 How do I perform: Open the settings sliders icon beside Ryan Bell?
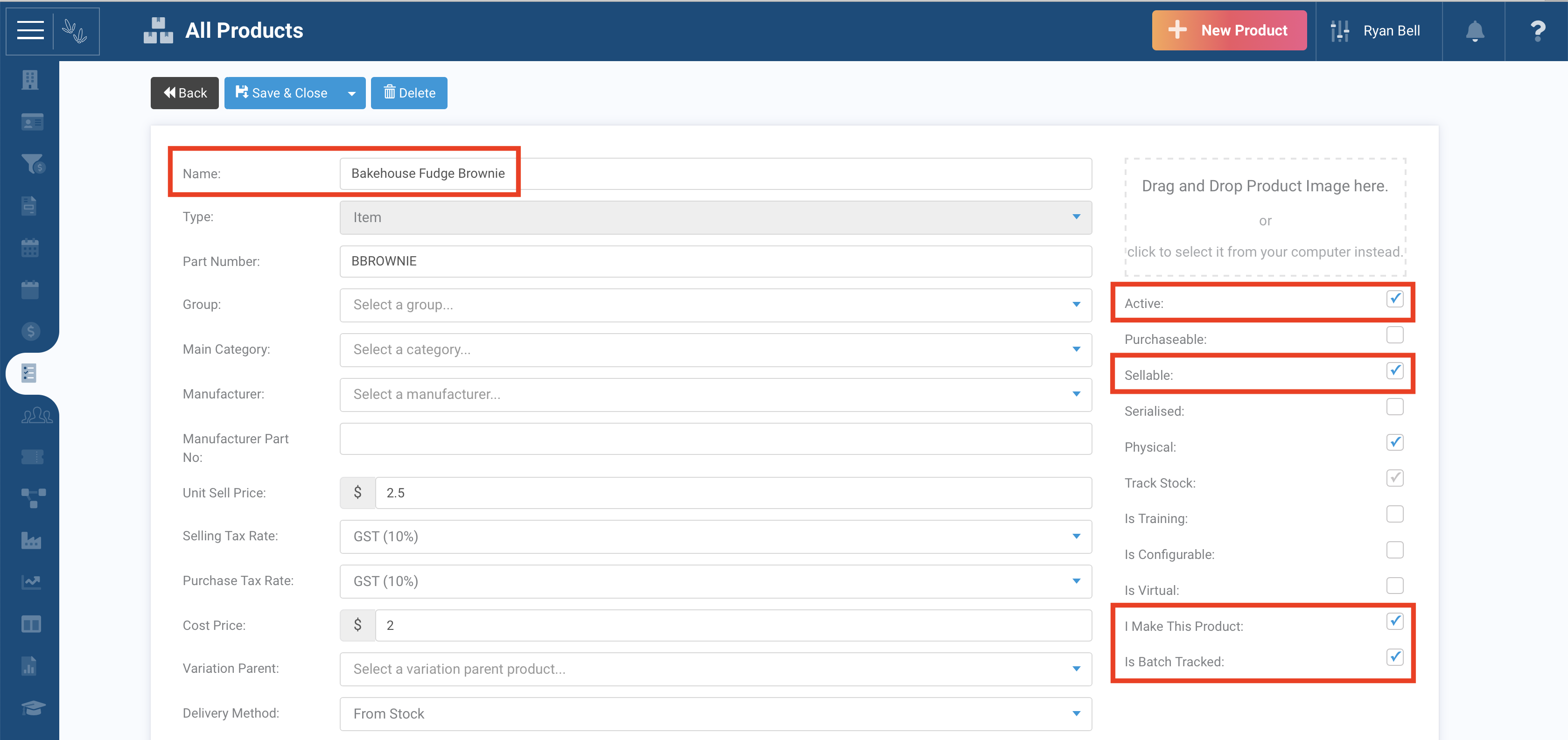1340,31
